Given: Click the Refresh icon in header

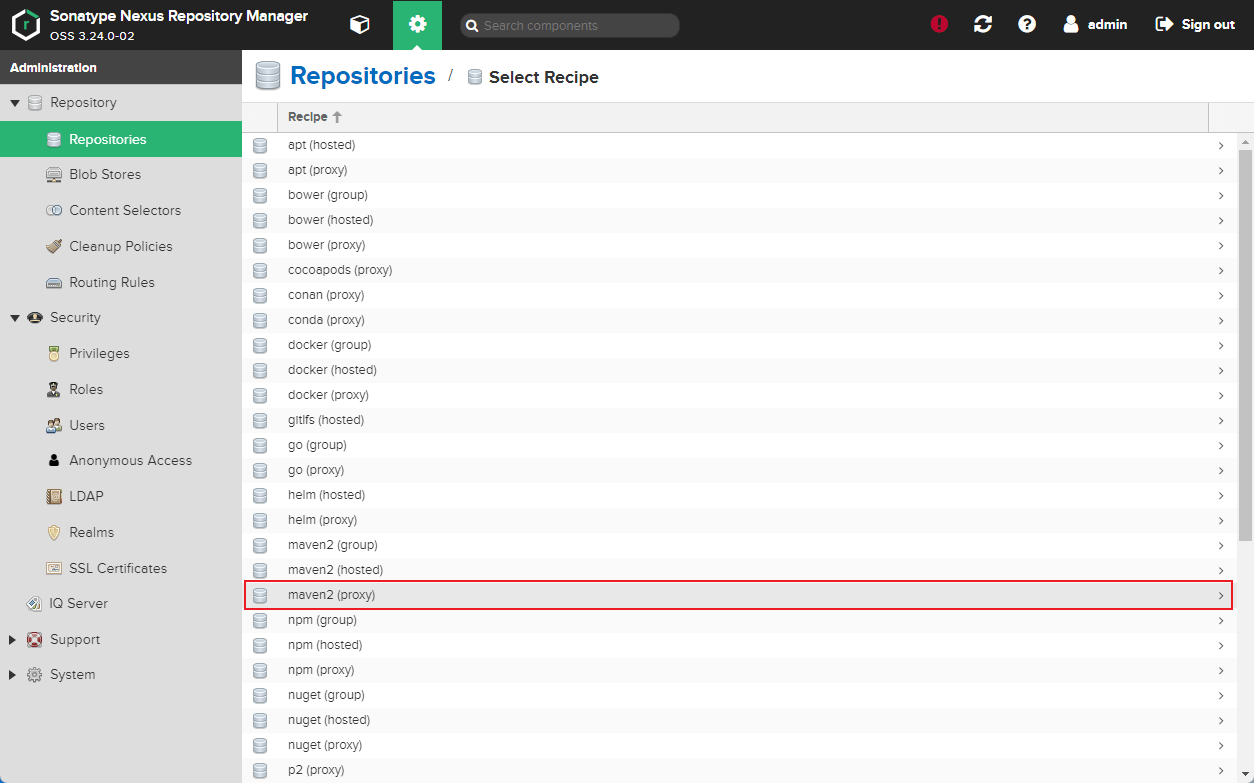Looking at the screenshot, I should point(983,24).
